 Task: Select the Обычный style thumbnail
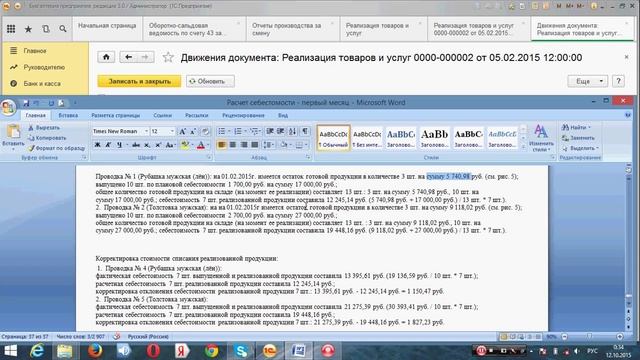click(333, 138)
